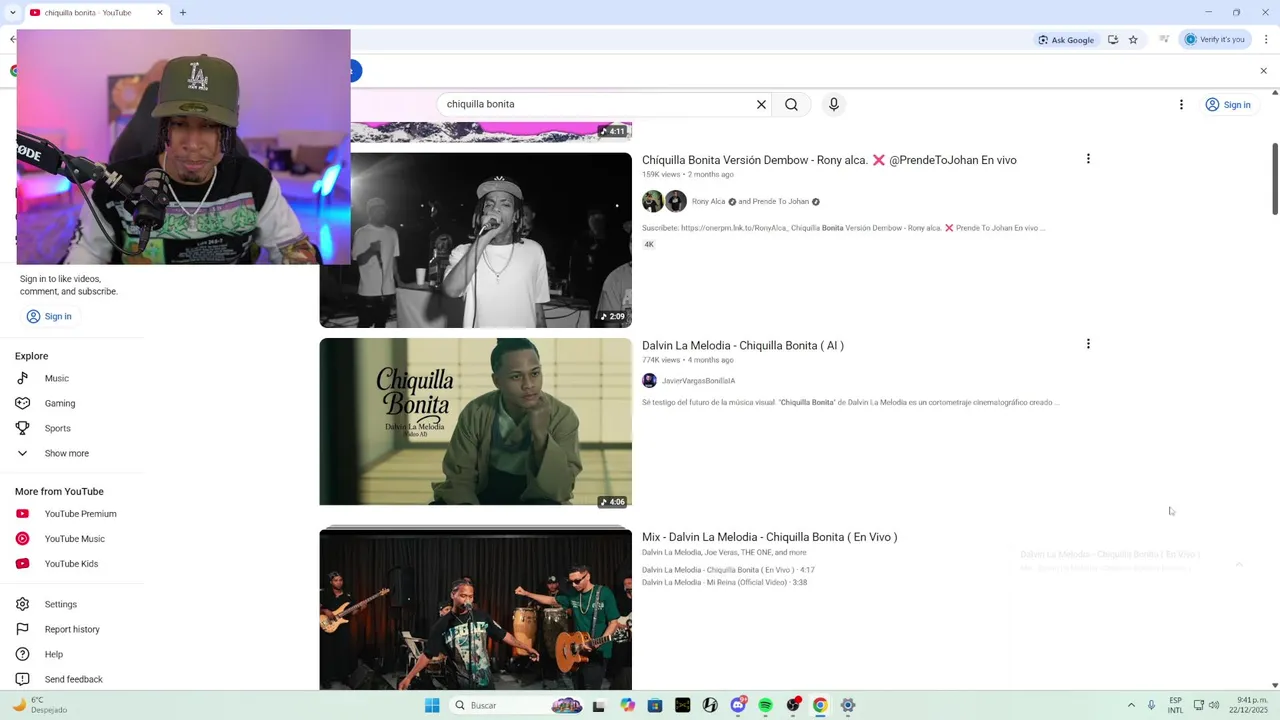Open options menu for Chiquilla Bonita Versión Dembow
This screenshot has width=1280, height=720.
[x=1088, y=159]
